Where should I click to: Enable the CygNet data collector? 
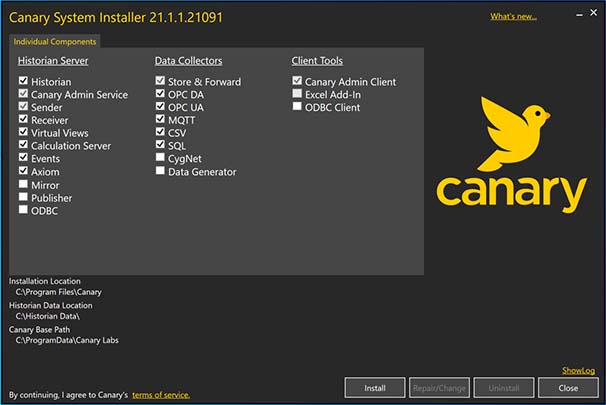tap(160, 157)
